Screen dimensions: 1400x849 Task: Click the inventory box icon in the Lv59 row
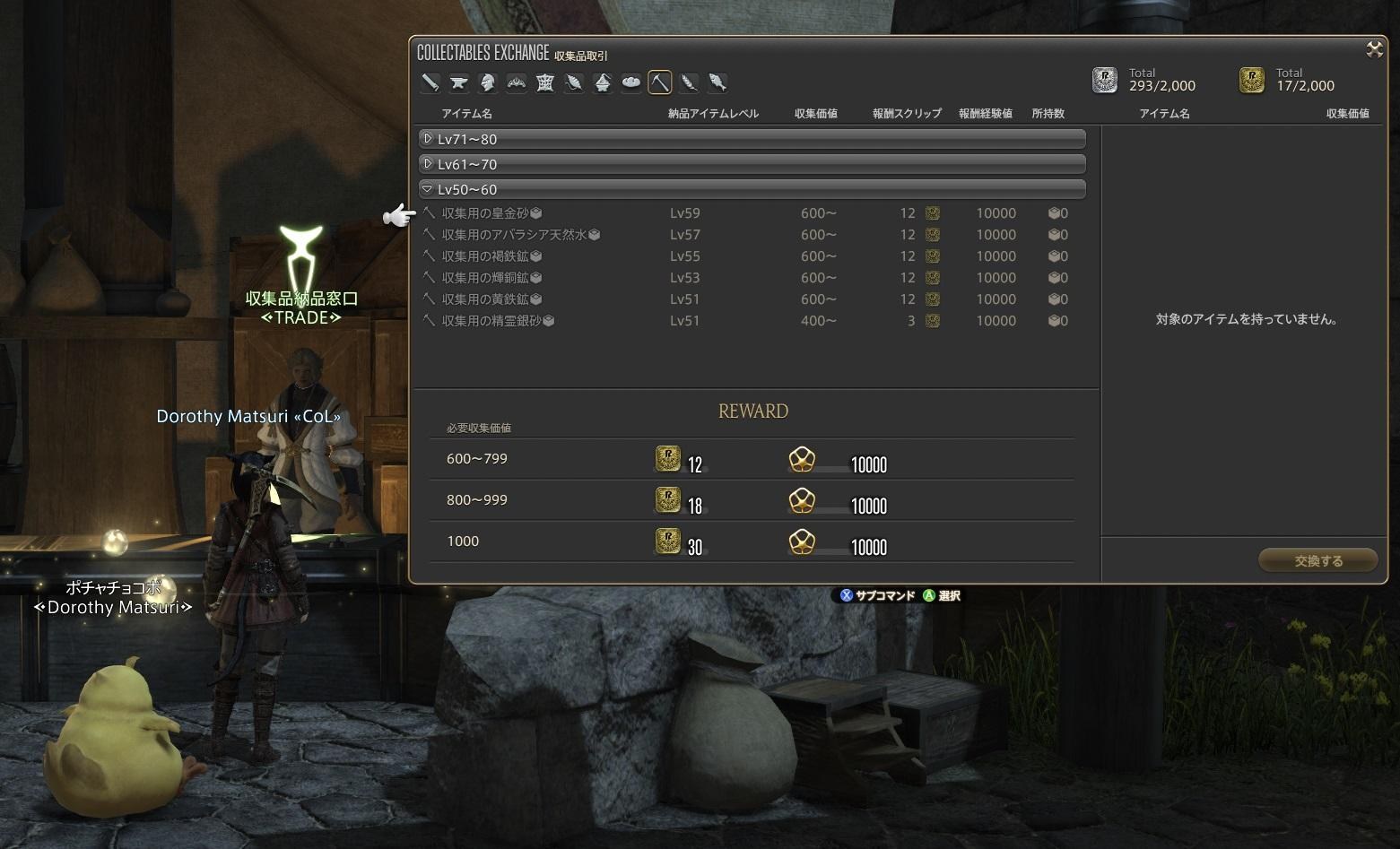(1054, 213)
